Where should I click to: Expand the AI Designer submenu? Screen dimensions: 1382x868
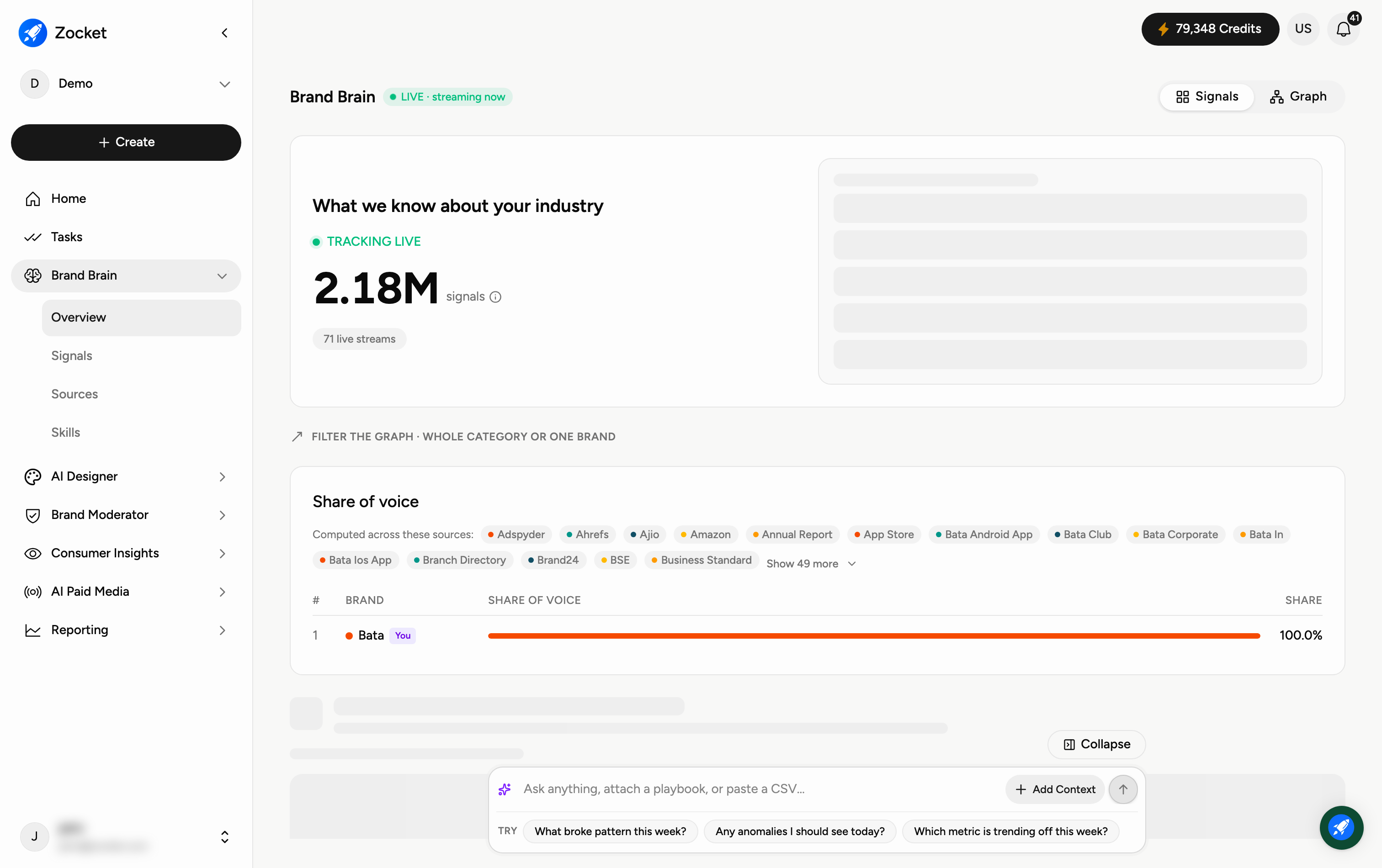222,477
